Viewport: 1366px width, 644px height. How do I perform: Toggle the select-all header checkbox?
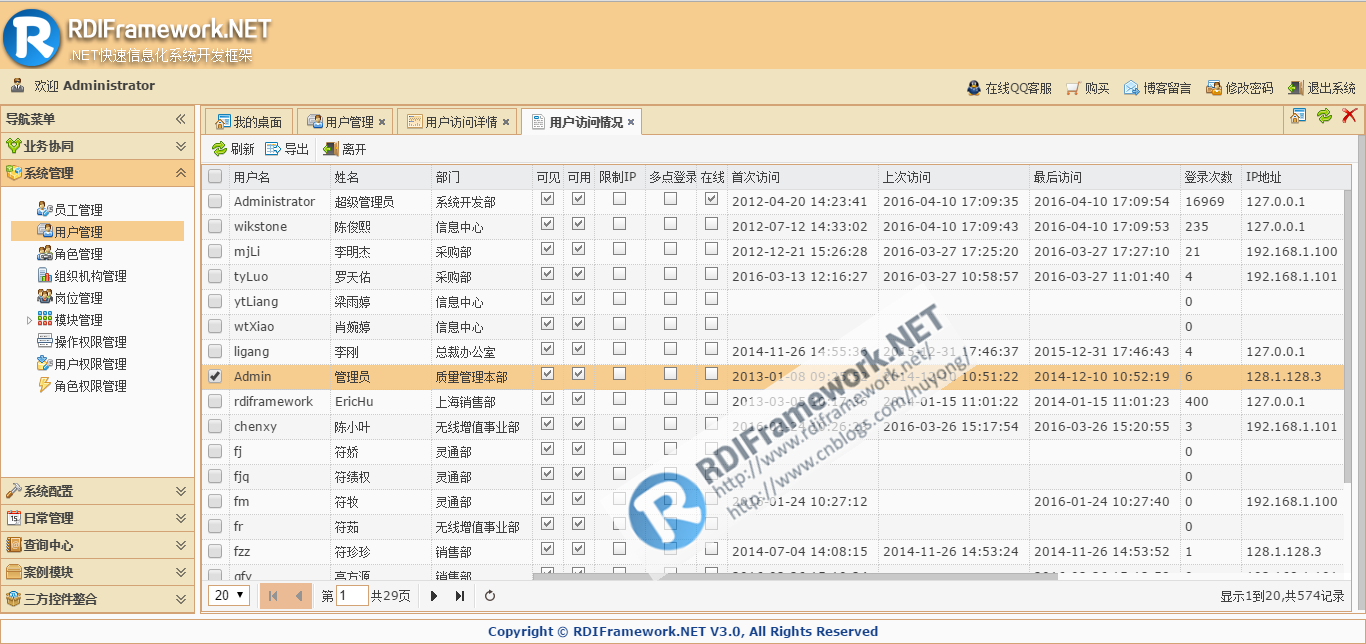[215, 177]
